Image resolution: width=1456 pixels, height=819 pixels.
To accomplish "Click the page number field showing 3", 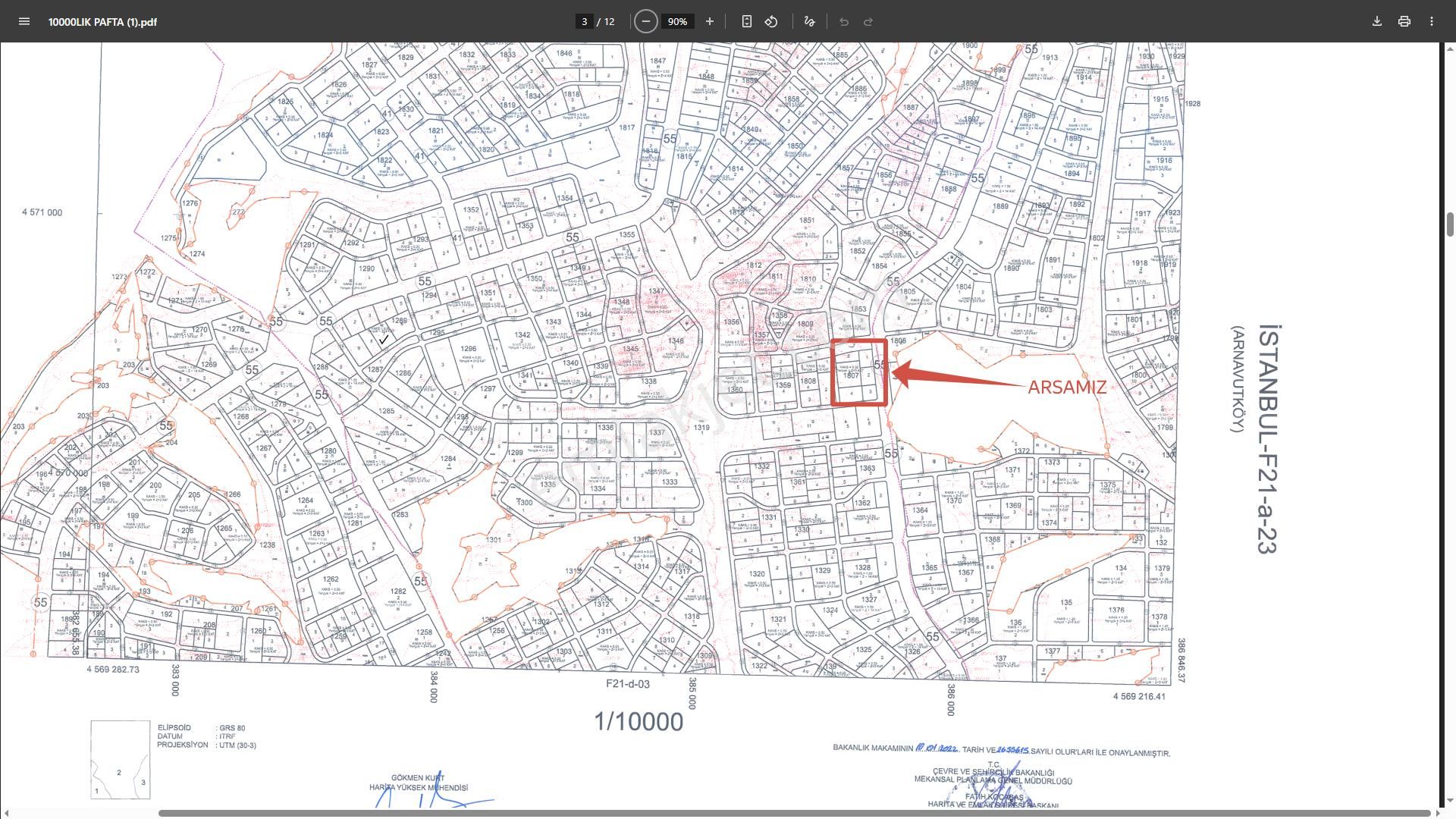I will point(584,21).
